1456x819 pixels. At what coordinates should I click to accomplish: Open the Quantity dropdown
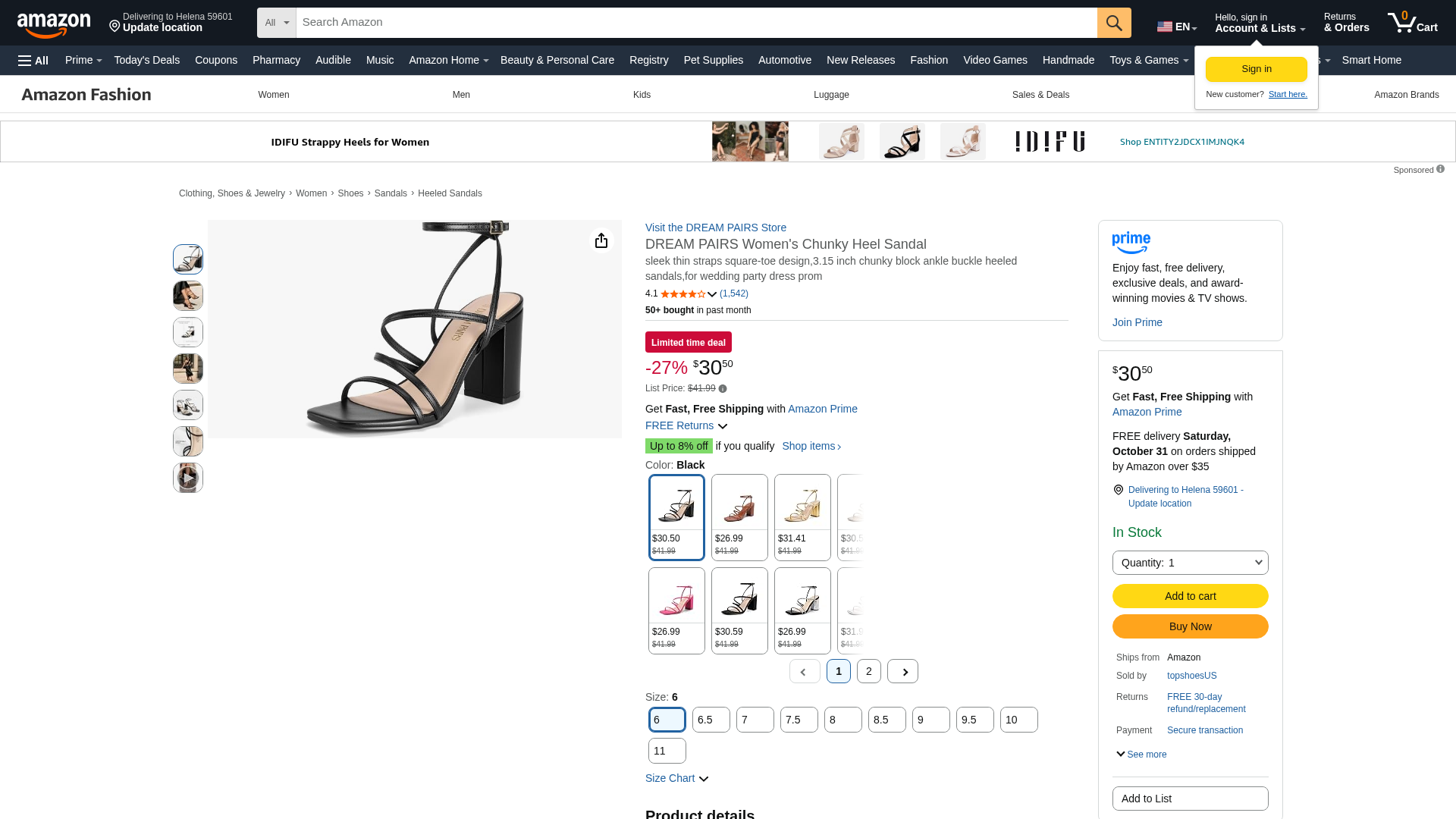click(1190, 563)
